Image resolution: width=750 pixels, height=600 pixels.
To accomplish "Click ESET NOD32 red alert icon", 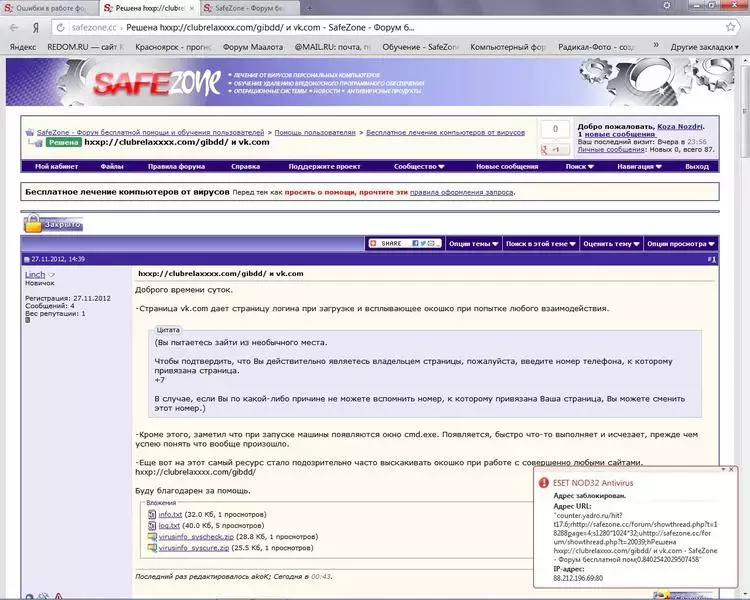I will [x=543, y=483].
